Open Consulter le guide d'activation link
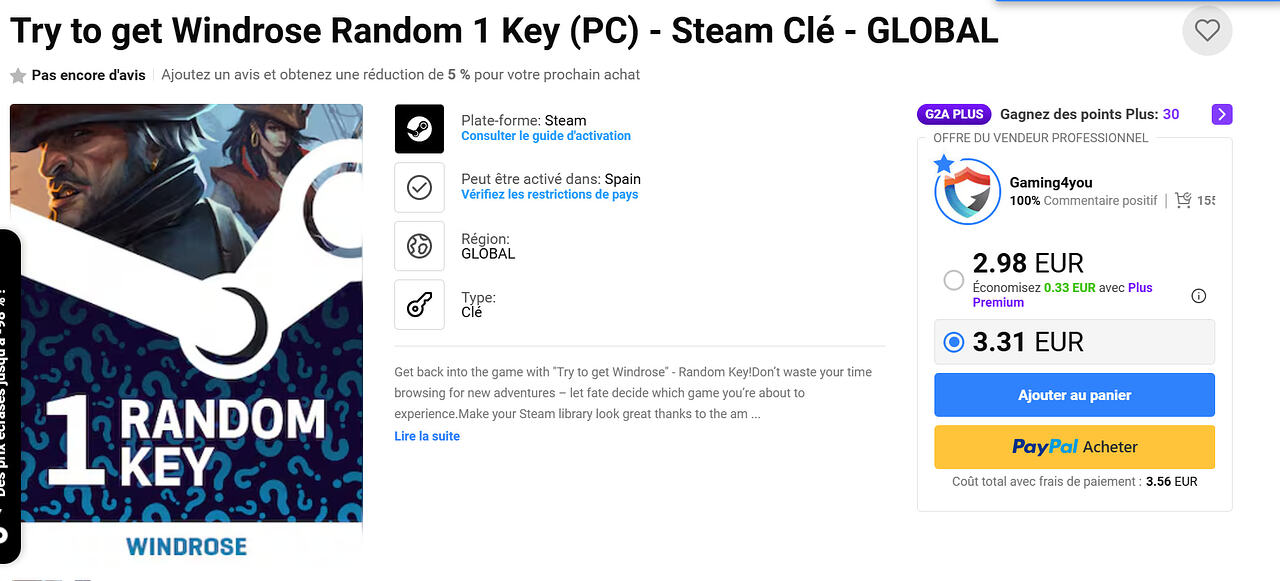This screenshot has height=581, width=1280. (546, 136)
